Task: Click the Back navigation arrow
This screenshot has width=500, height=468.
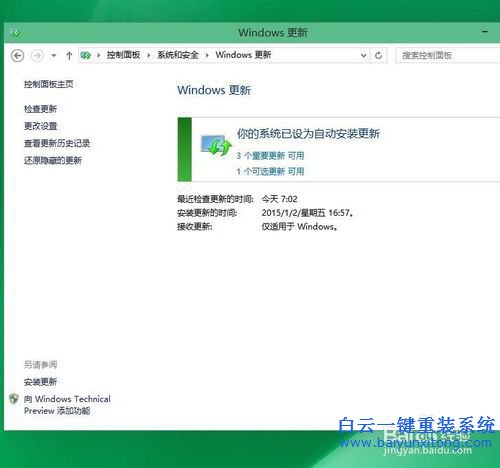Action: pyautogui.click(x=18, y=55)
